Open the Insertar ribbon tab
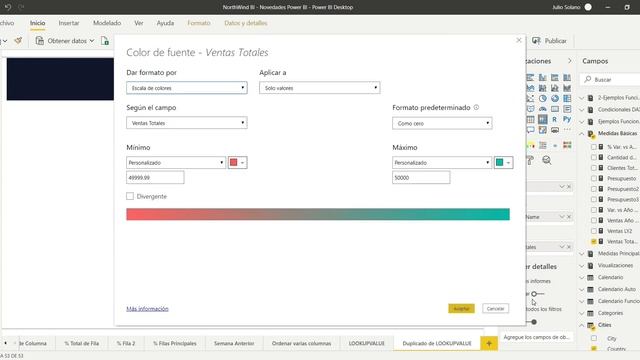640x360 pixels. pos(69,23)
